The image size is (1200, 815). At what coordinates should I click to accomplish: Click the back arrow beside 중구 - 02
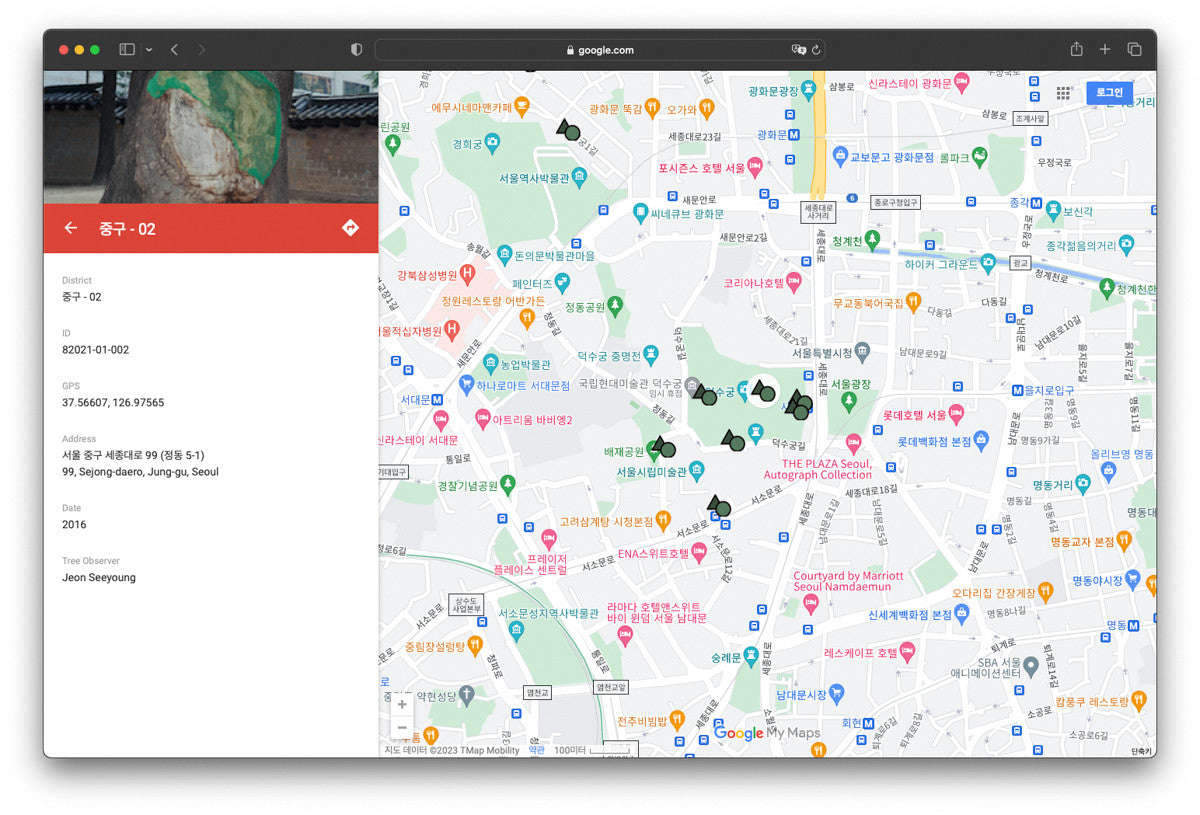pyautogui.click(x=70, y=228)
